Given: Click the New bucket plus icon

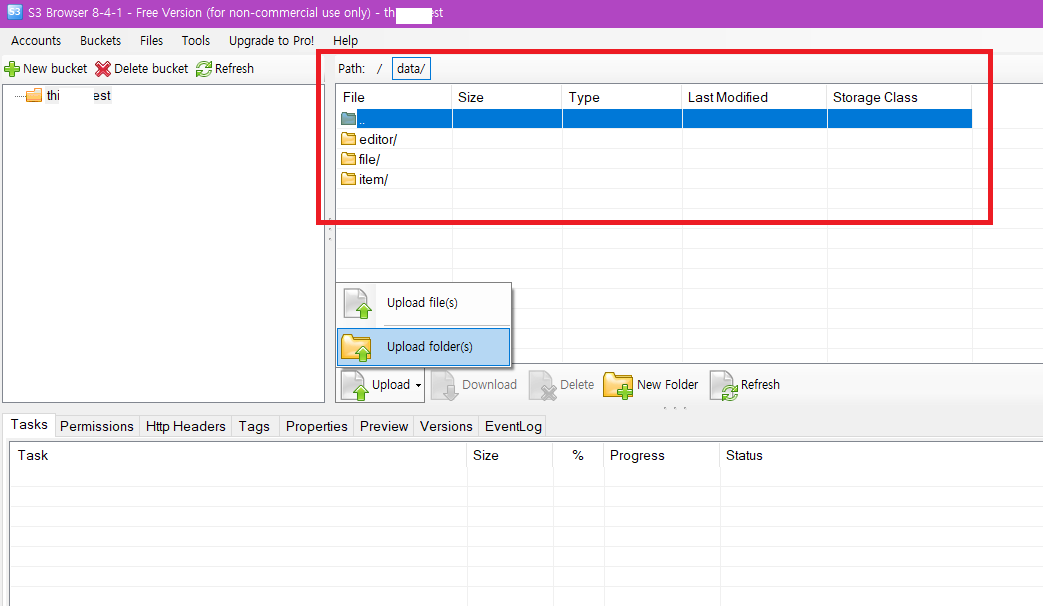Looking at the screenshot, I should click(x=12, y=69).
